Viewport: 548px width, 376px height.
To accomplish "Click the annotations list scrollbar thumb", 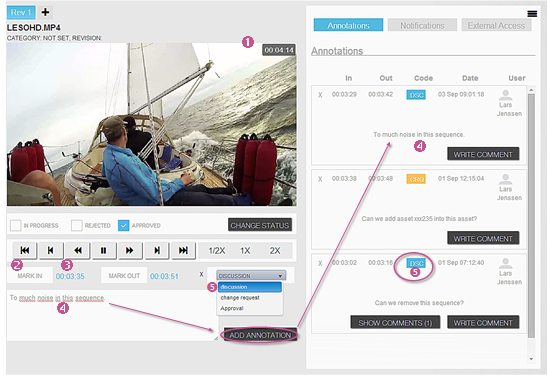I will tap(531, 215).
